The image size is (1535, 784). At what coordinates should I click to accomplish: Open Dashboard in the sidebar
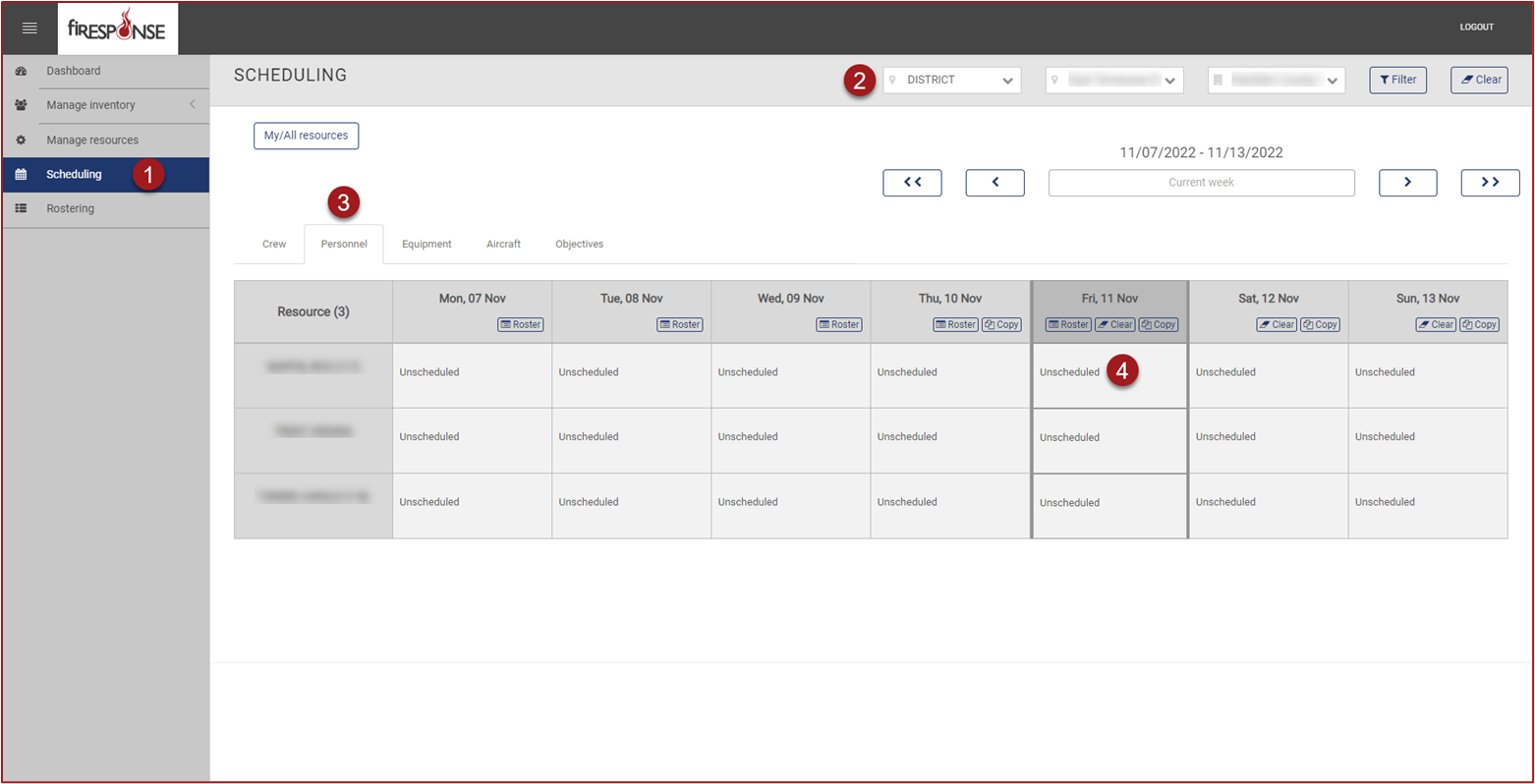click(73, 71)
